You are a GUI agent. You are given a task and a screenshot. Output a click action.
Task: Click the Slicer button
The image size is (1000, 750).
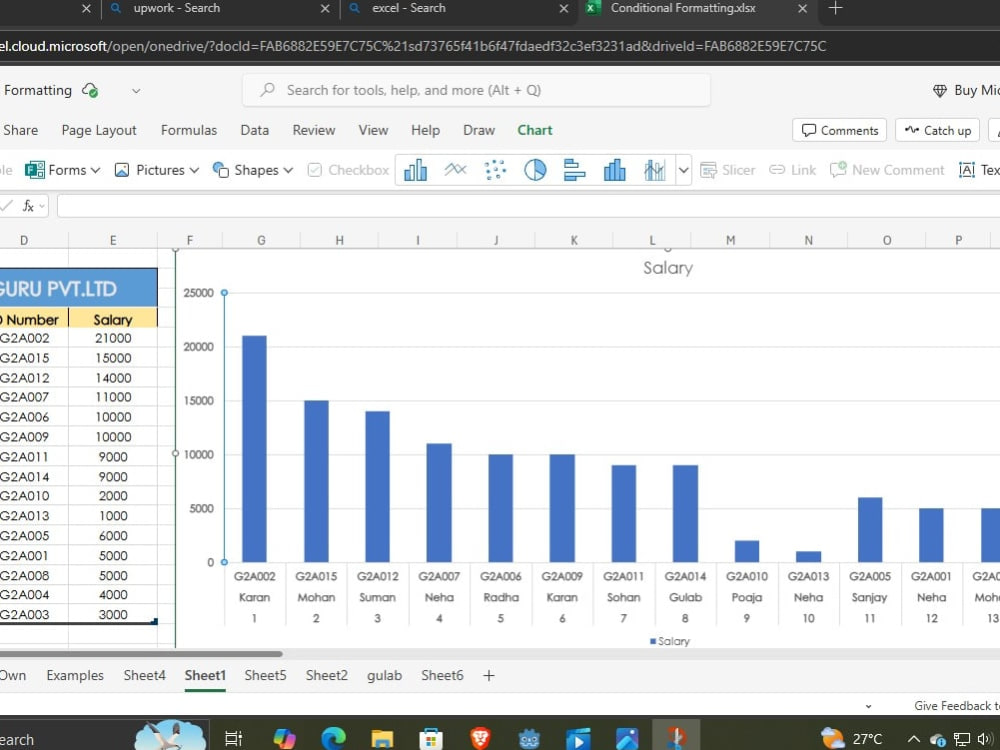click(728, 170)
